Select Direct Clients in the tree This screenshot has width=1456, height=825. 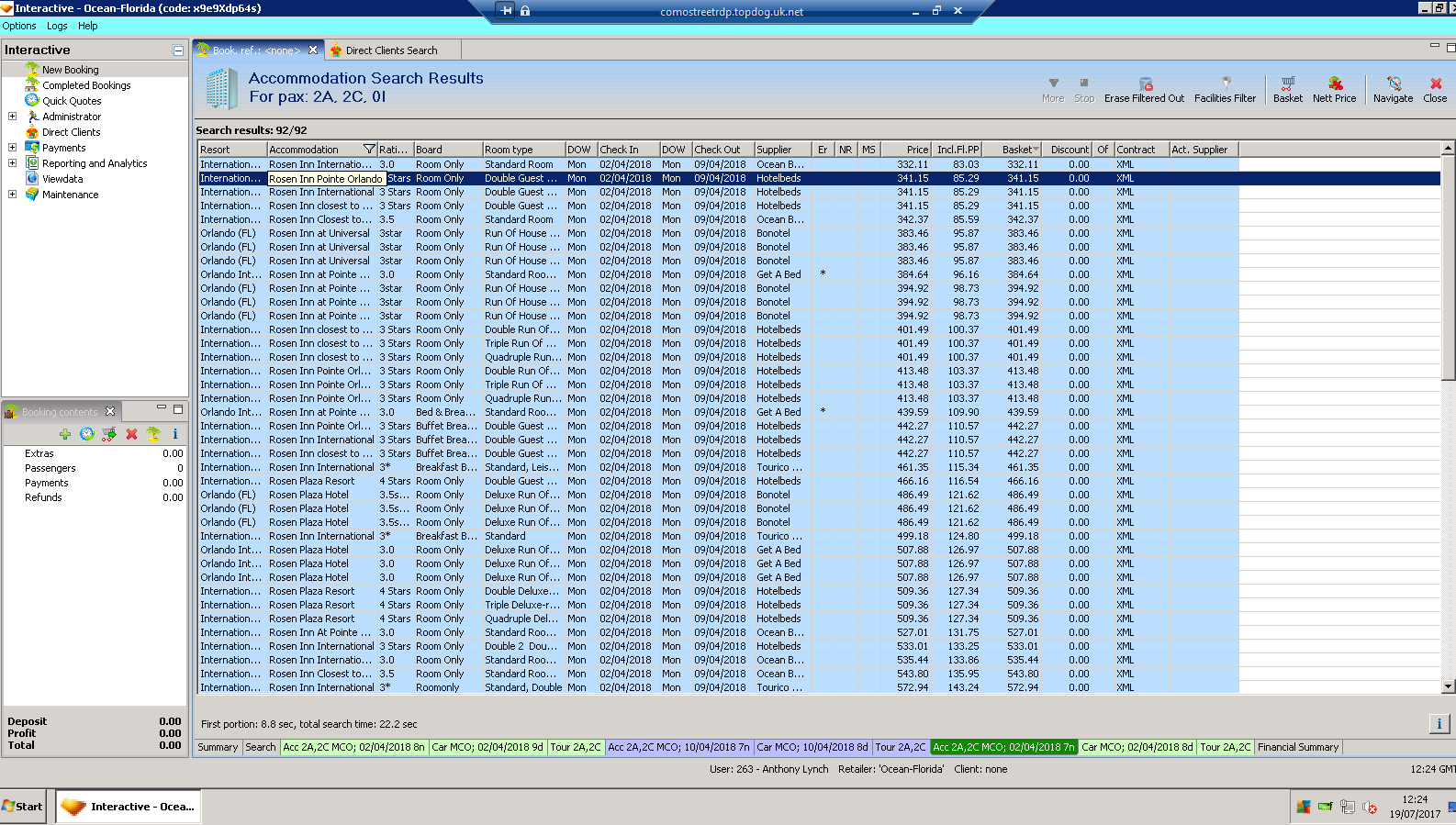tap(71, 132)
